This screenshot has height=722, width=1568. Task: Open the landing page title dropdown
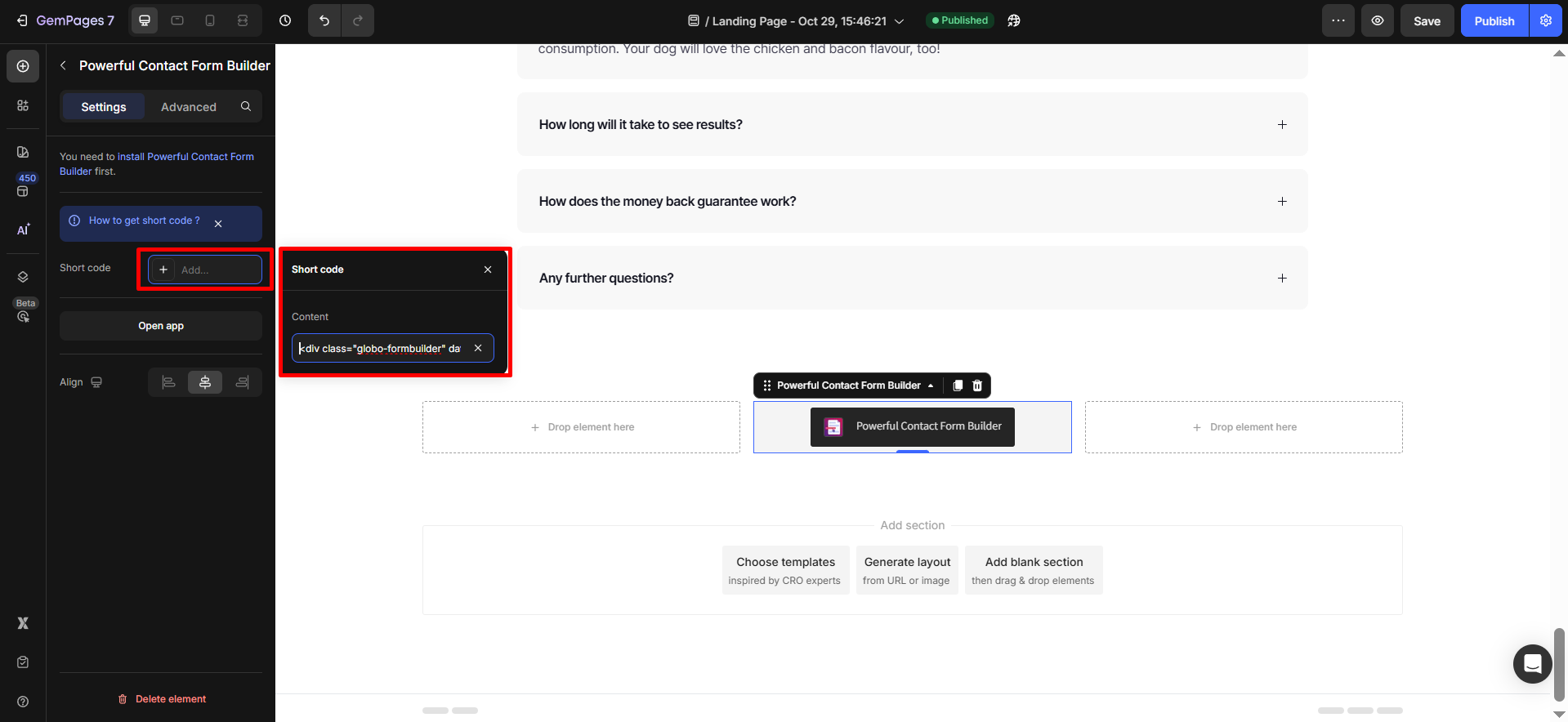click(900, 21)
